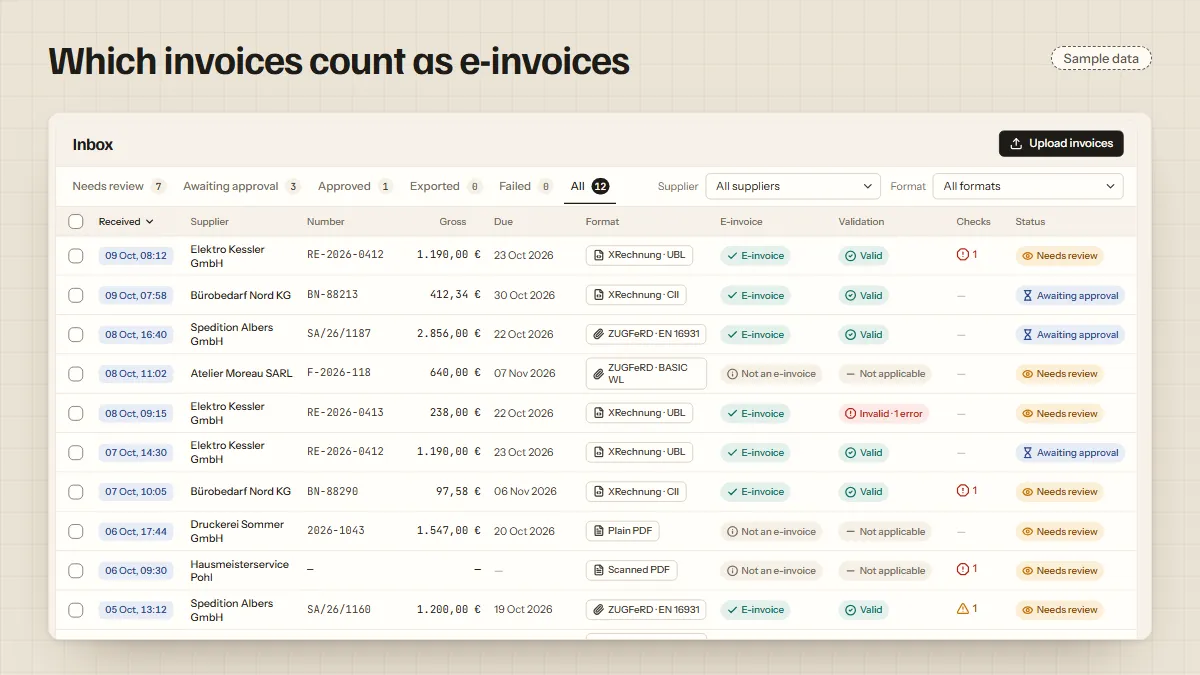
Task: Select the Druckerei Sommer GmbH row checkbox
Action: click(x=76, y=531)
